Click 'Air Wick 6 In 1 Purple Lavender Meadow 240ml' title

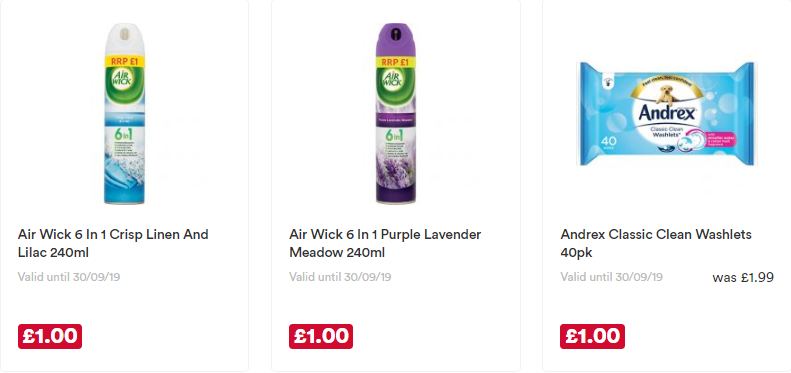(385, 243)
